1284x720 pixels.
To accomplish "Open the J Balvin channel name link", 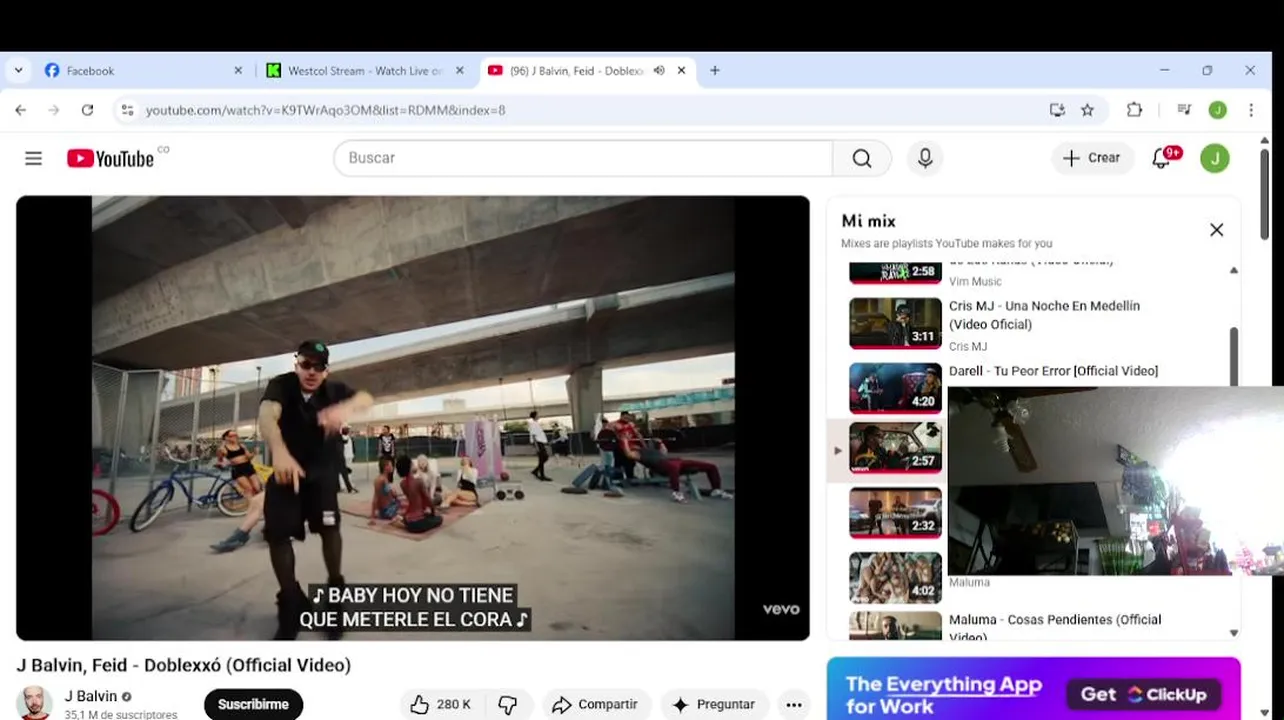I will coord(90,696).
